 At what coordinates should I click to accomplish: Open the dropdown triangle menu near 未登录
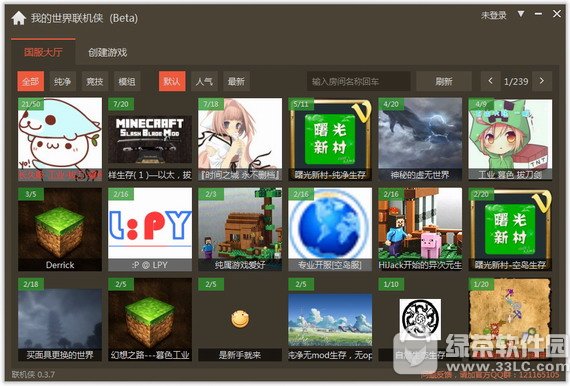click(x=521, y=14)
